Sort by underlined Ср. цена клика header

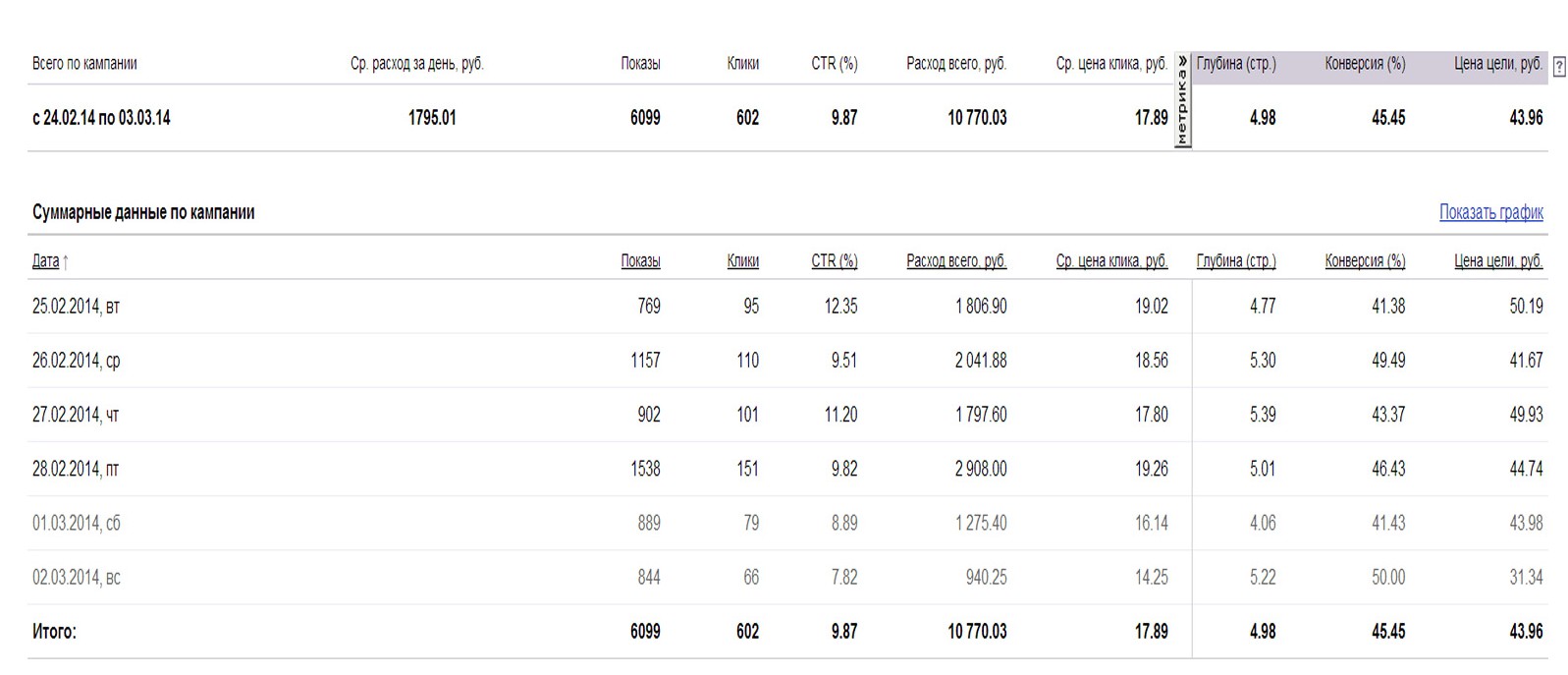(1111, 261)
